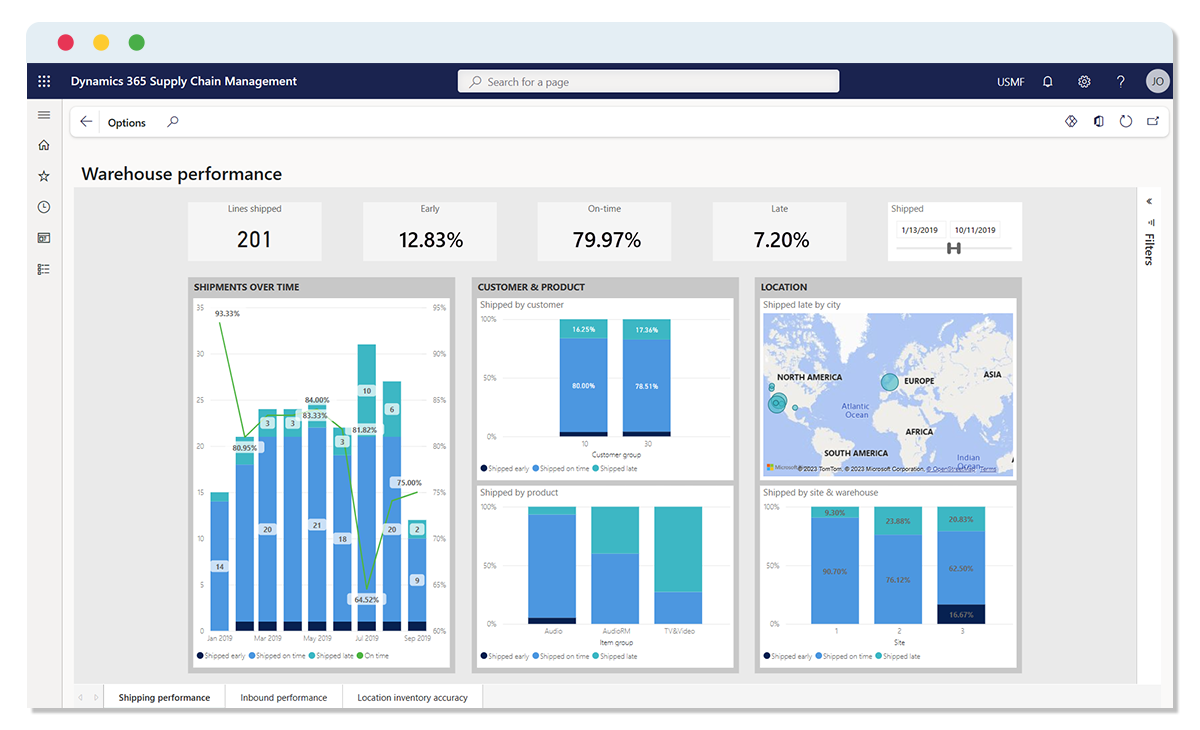Viewport: 1200px width, 730px height.
Task: Open the app launcher waffle icon
Action: (44, 82)
